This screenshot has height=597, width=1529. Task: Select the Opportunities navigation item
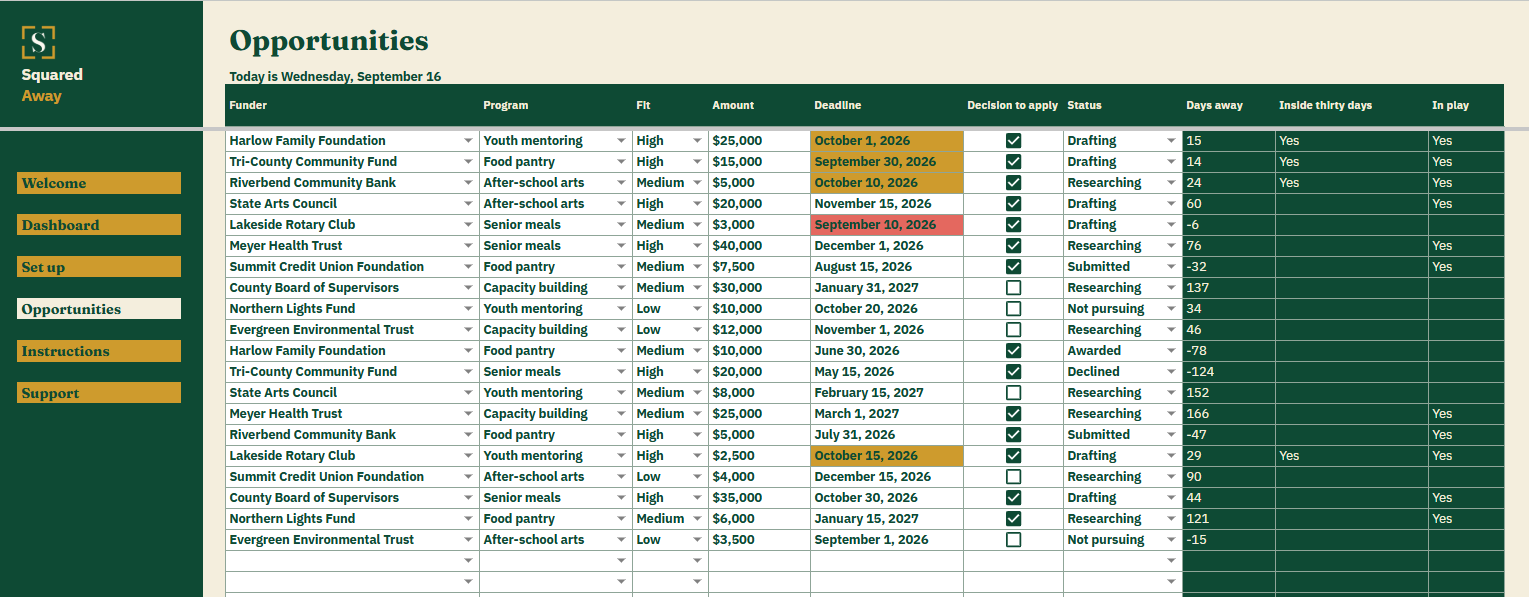99,309
